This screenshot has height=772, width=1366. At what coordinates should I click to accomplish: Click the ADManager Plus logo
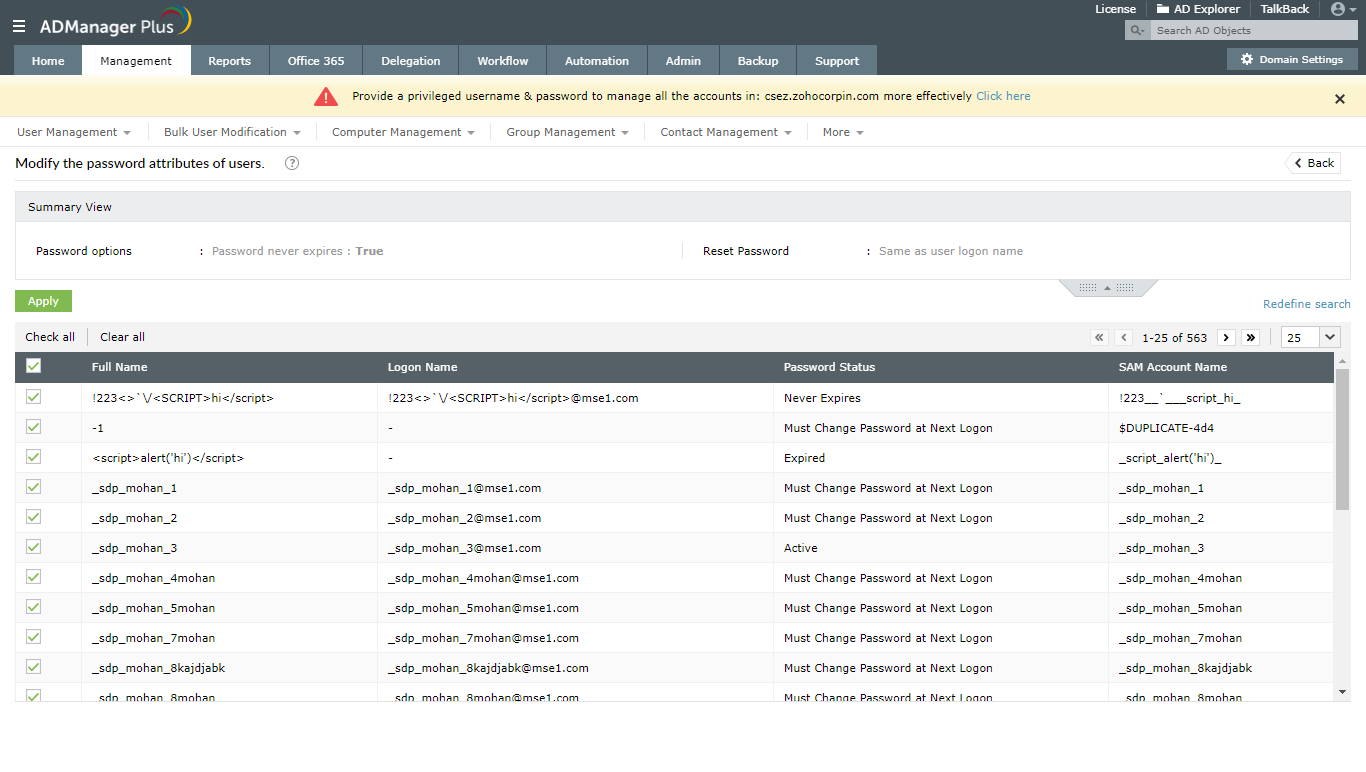coord(115,23)
